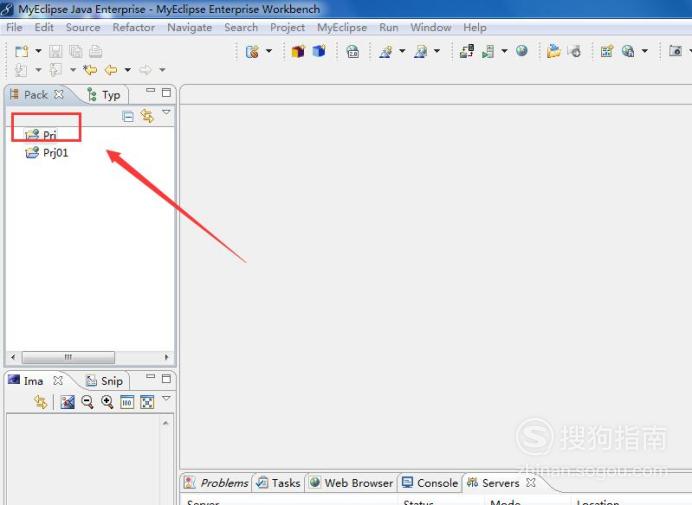Click the Last Edit Location star-arrow icon
The height and width of the screenshot is (505, 692).
click(x=90, y=70)
